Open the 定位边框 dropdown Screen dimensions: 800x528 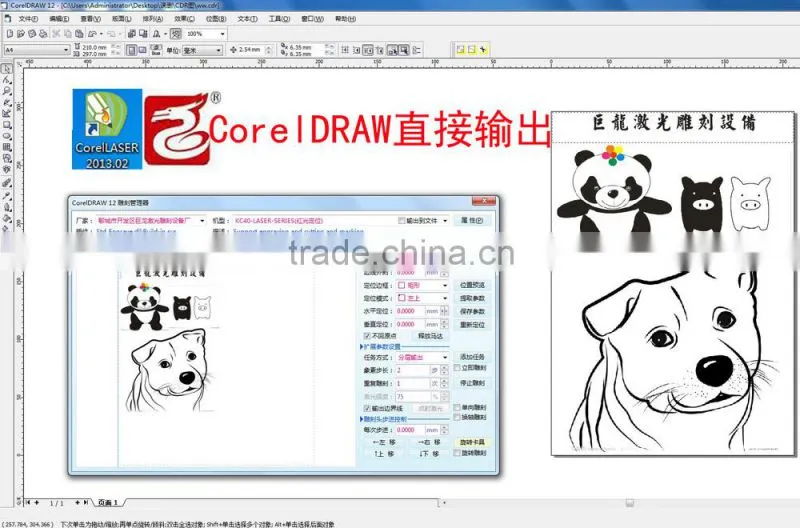[x=444, y=285]
